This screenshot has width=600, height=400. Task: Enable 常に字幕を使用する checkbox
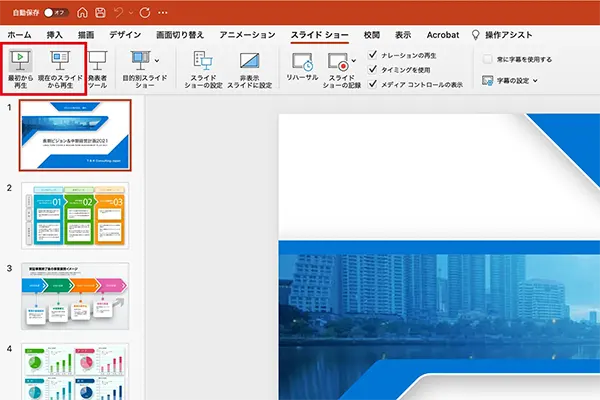pyautogui.click(x=487, y=59)
